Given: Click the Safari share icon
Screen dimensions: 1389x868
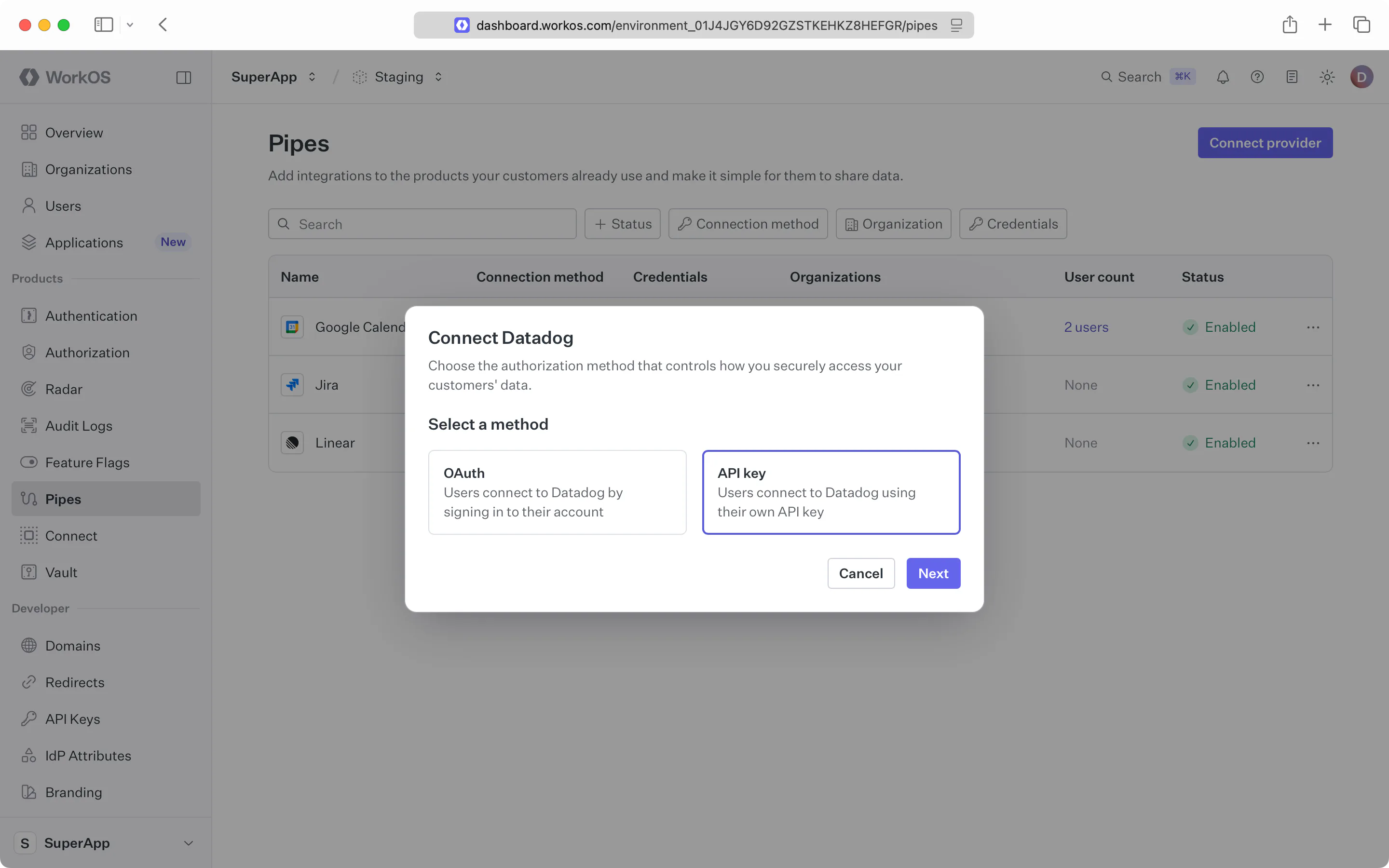Looking at the screenshot, I should coord(1290,24).
